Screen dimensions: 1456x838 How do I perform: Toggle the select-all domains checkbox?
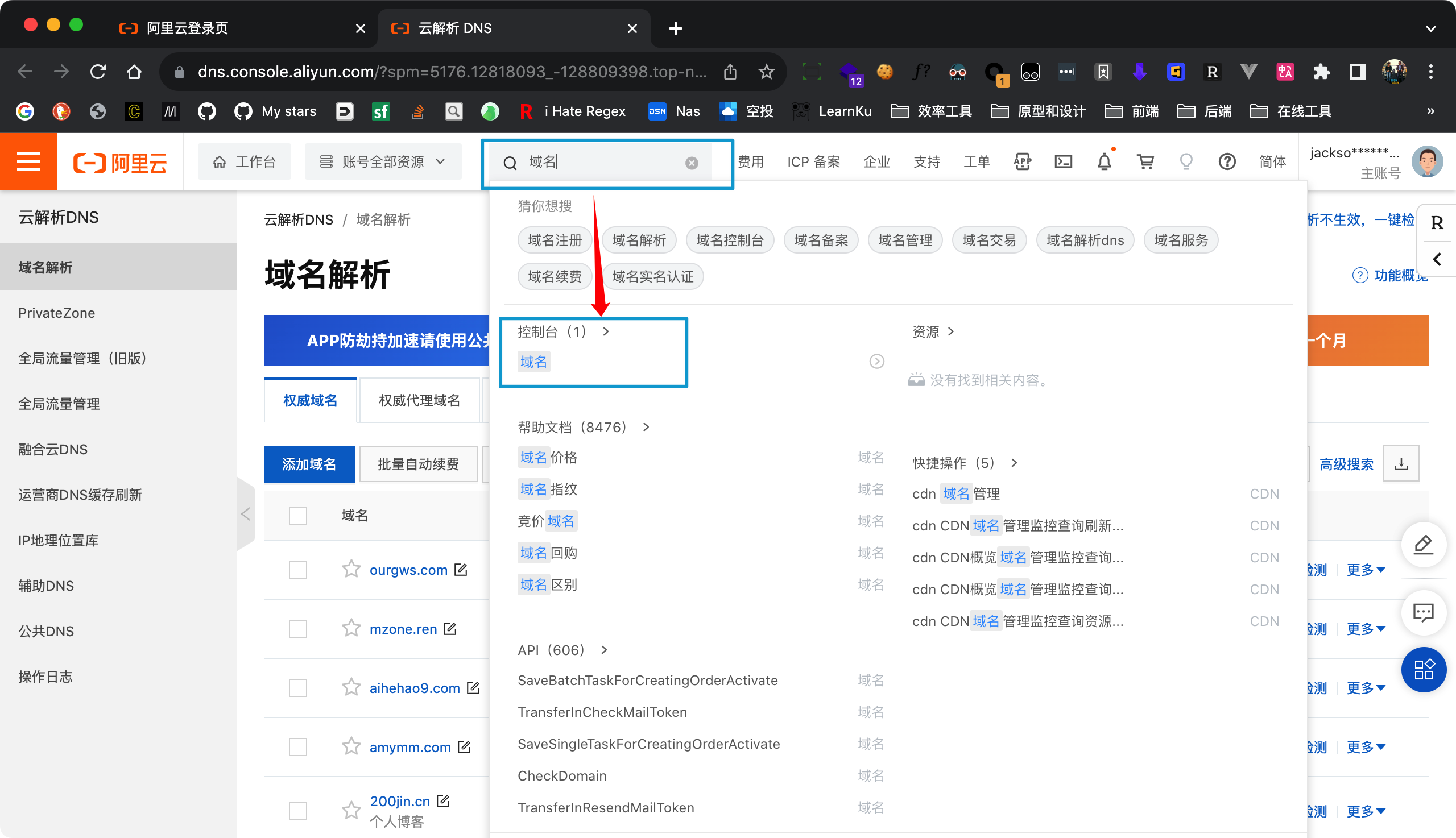pos(297,515)
